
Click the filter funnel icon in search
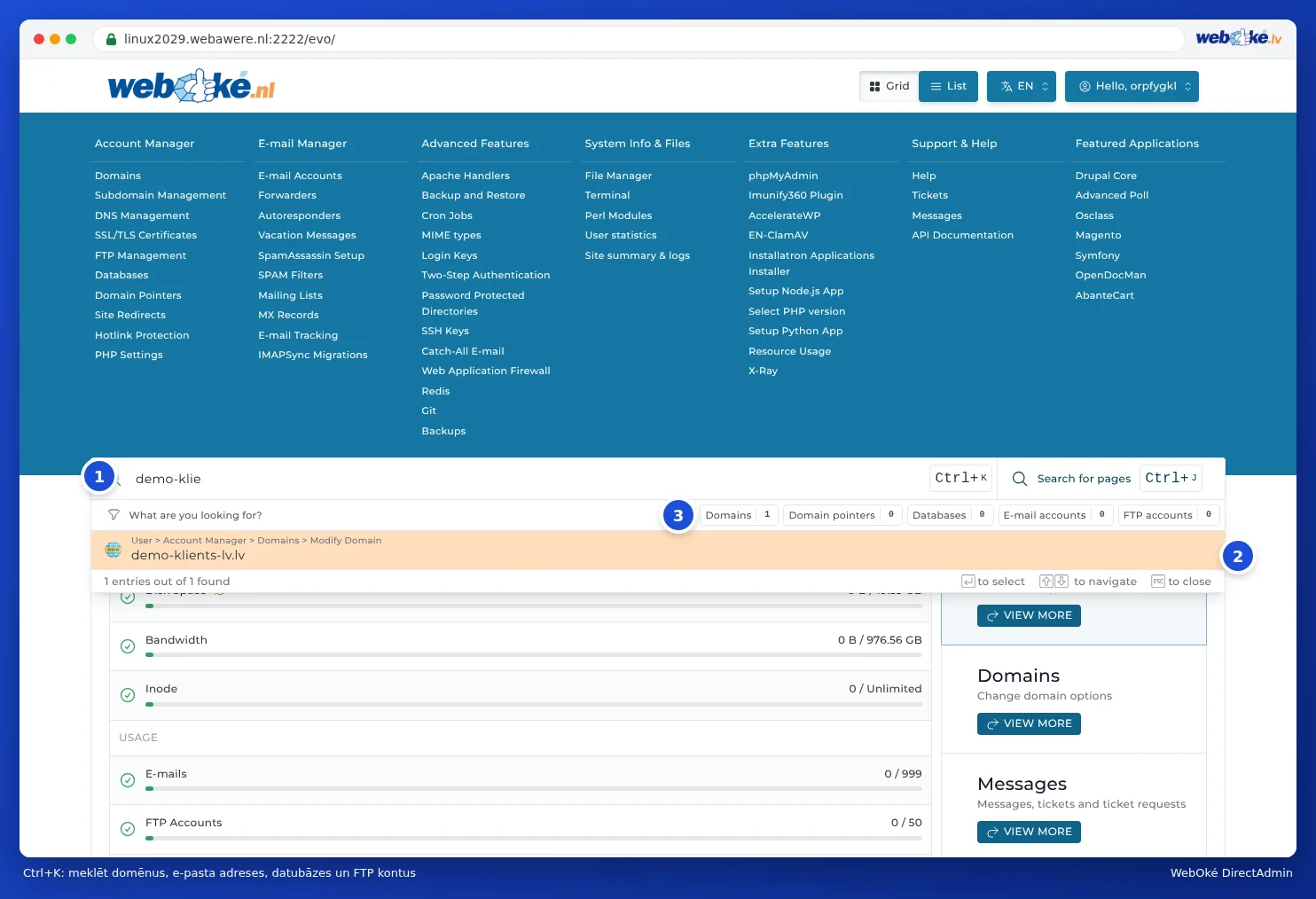pos(114,515)
